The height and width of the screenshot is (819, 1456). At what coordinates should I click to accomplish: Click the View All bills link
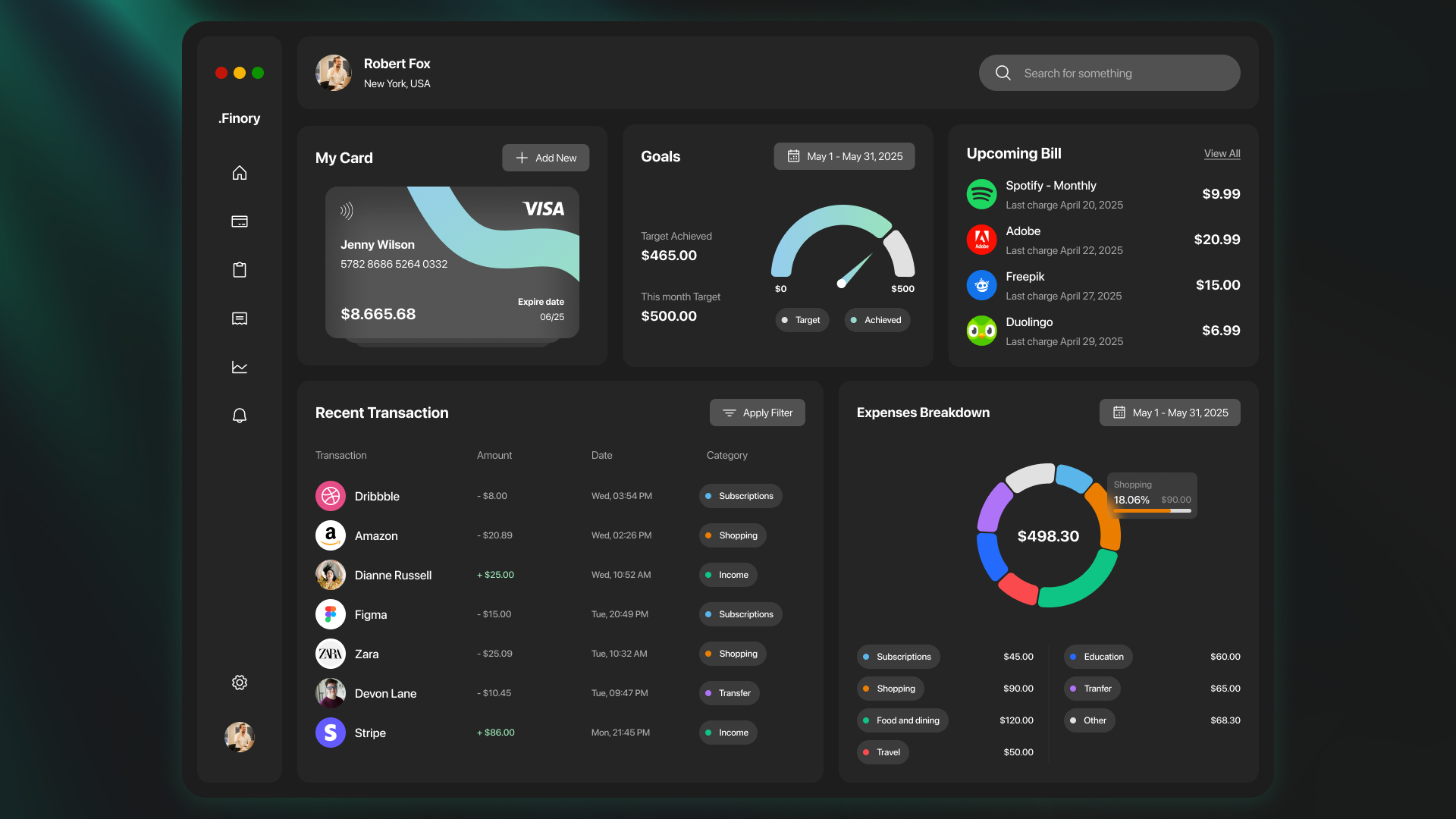pos(1222,153)
